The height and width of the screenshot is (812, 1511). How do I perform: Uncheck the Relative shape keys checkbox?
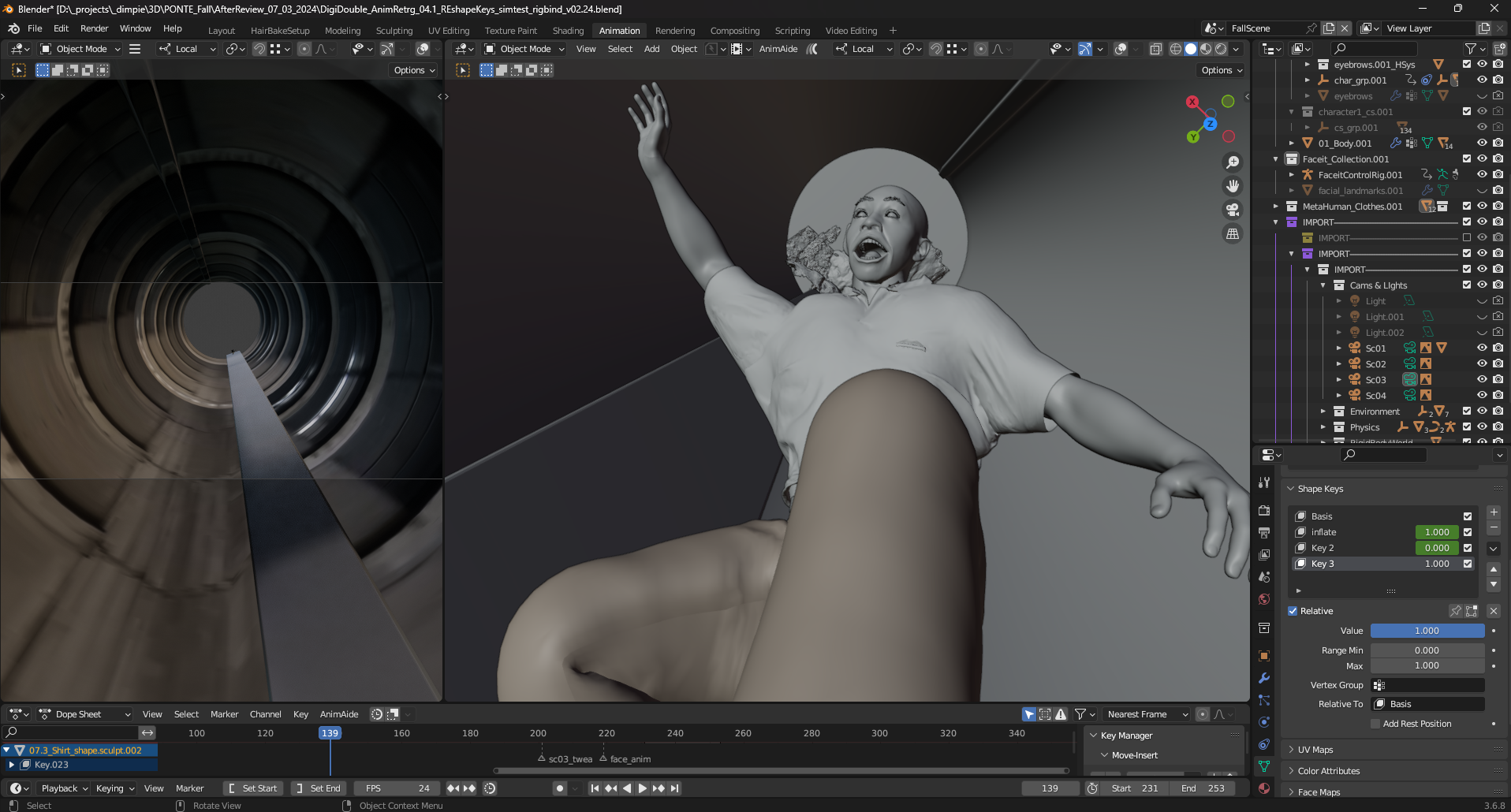click(1293, 611)
